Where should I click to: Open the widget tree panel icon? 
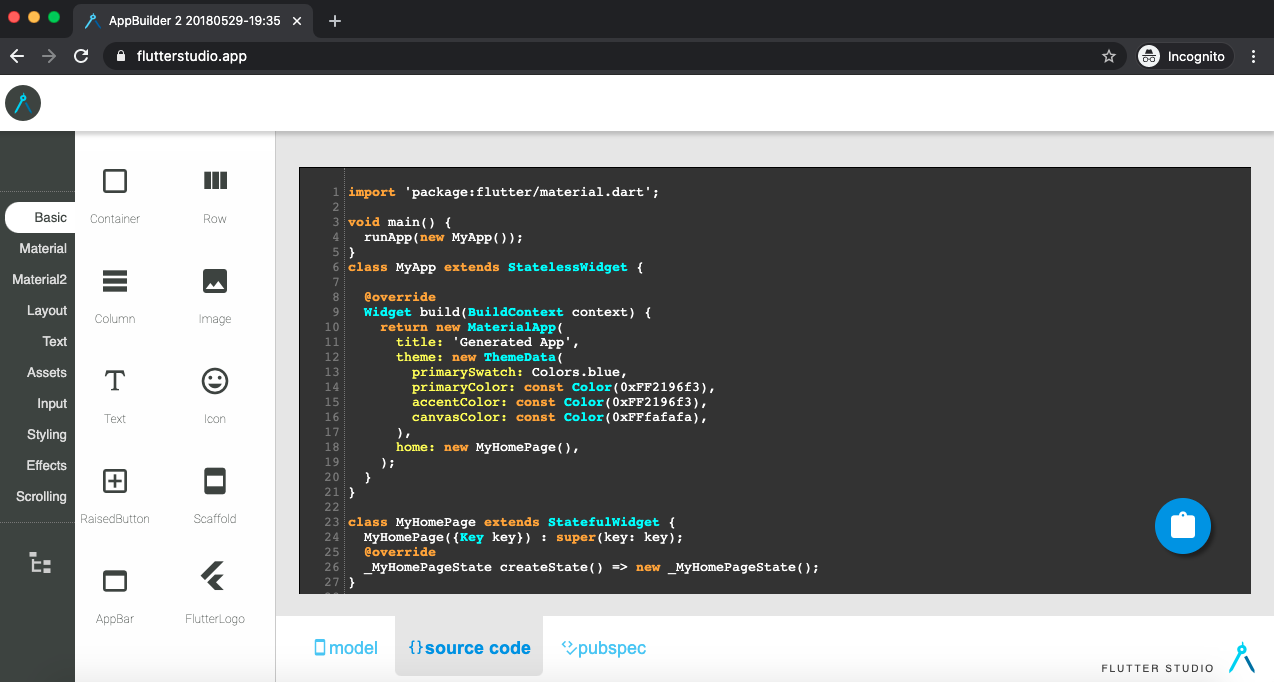[x=39, y=562]
